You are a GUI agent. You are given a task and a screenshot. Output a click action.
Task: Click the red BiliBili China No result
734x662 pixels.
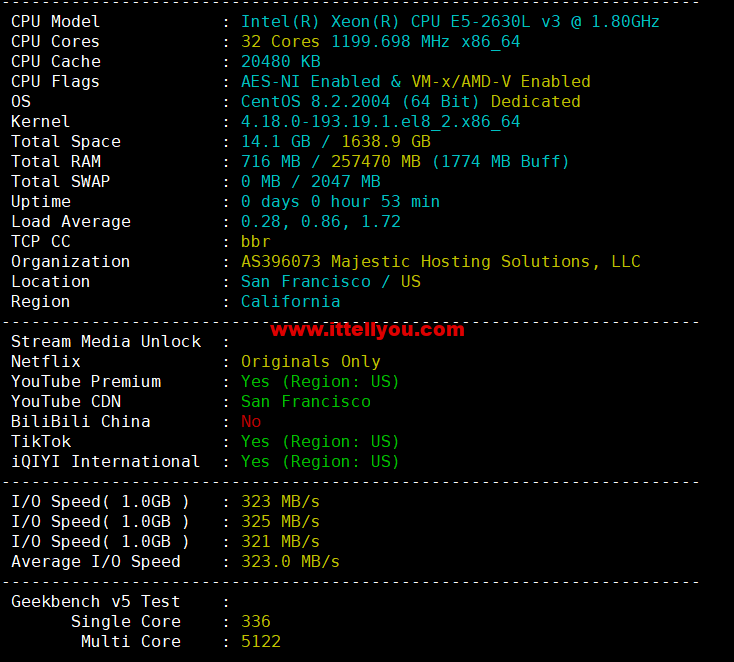tap(250, 421)
